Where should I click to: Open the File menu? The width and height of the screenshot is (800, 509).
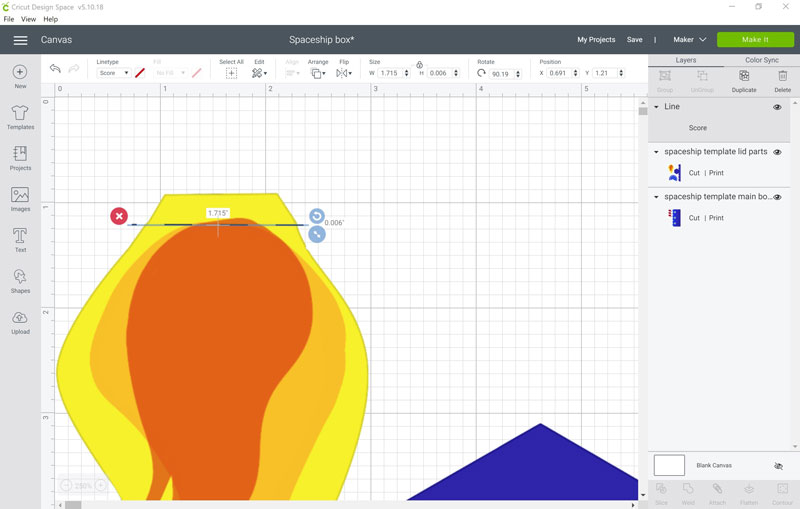pos(9,19)
